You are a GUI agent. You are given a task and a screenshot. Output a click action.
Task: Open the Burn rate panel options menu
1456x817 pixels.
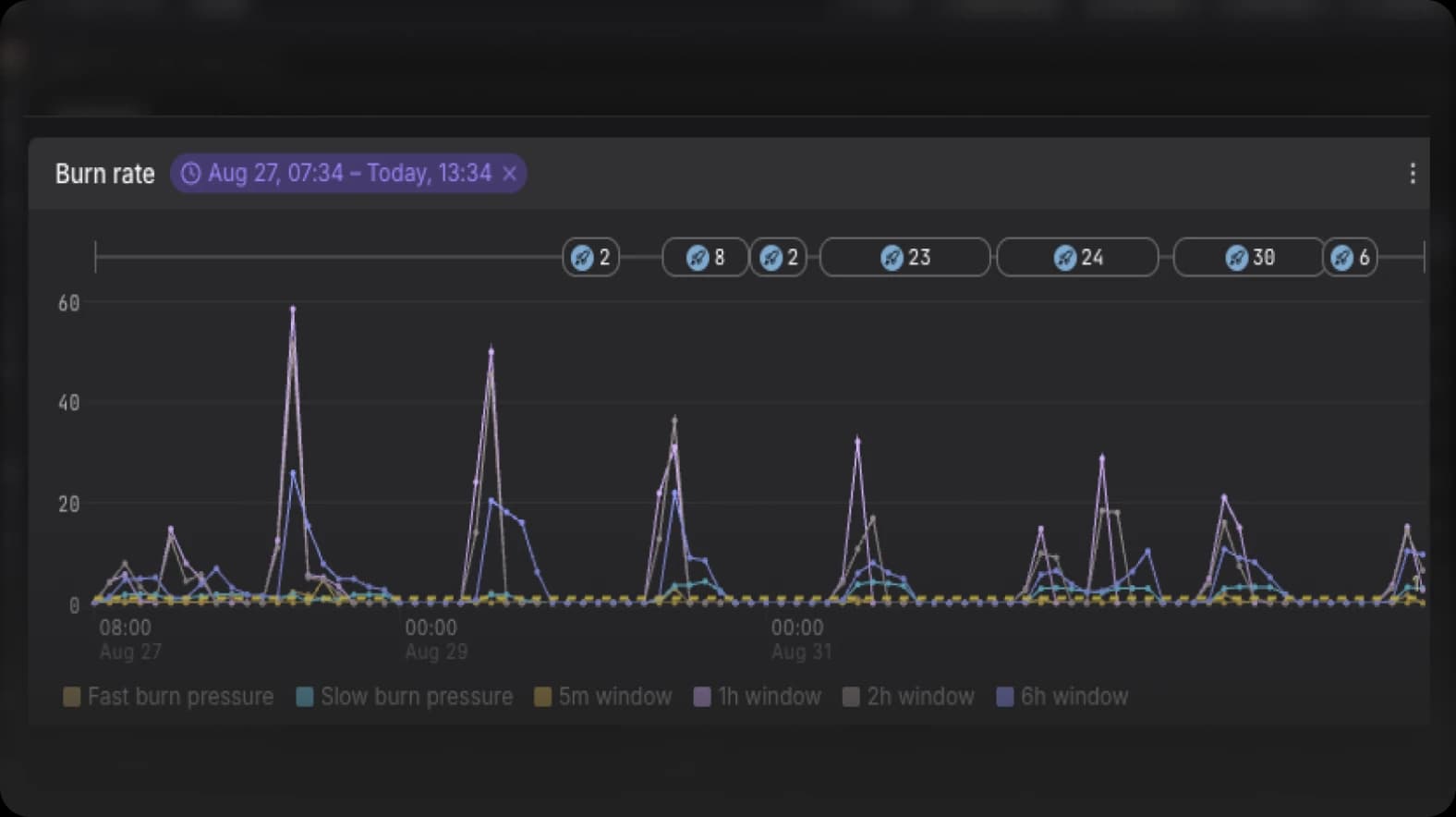pos(1412,174)
